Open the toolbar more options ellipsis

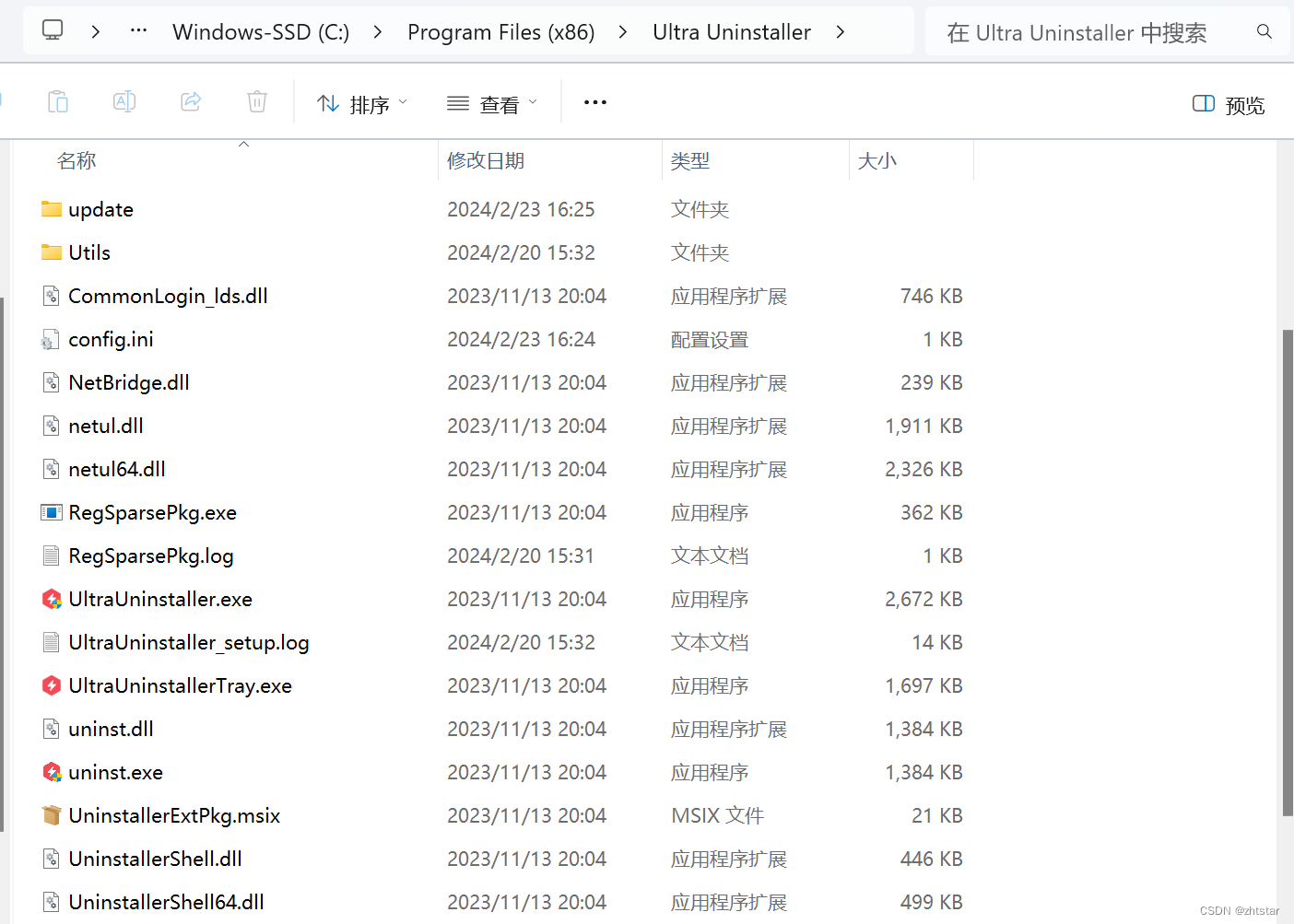coord(595,102)
